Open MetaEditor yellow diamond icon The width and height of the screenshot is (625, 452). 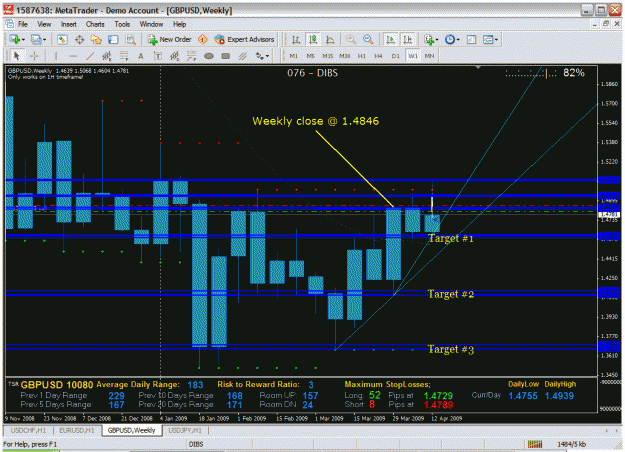[x=202, y=39]
